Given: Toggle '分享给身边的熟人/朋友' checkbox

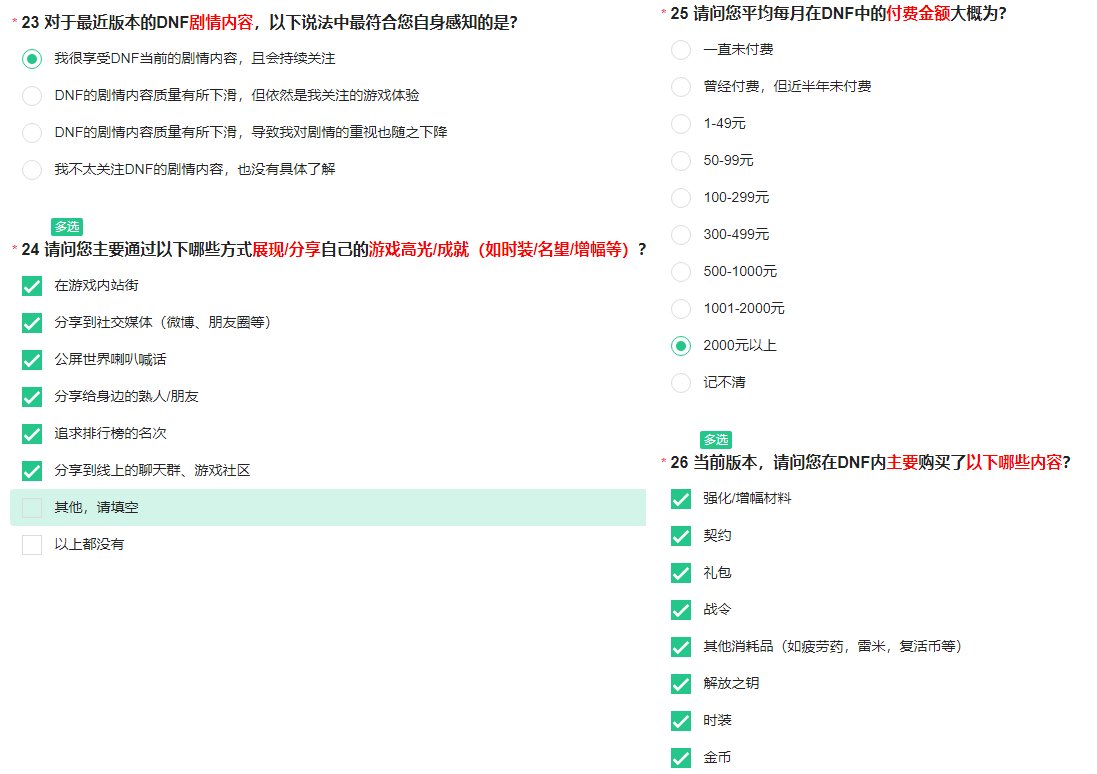Looking at the screenshot, I should (x=31, y=397).
